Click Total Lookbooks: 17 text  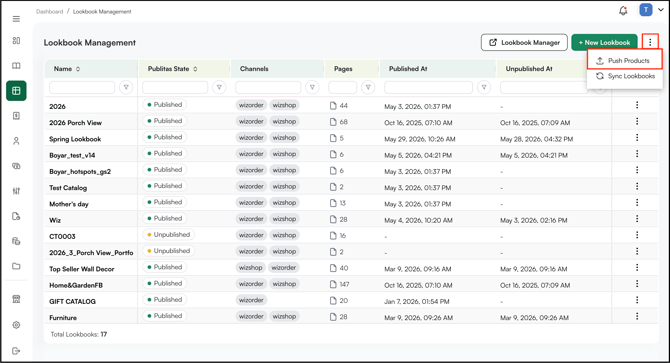(x=79, y=334)
